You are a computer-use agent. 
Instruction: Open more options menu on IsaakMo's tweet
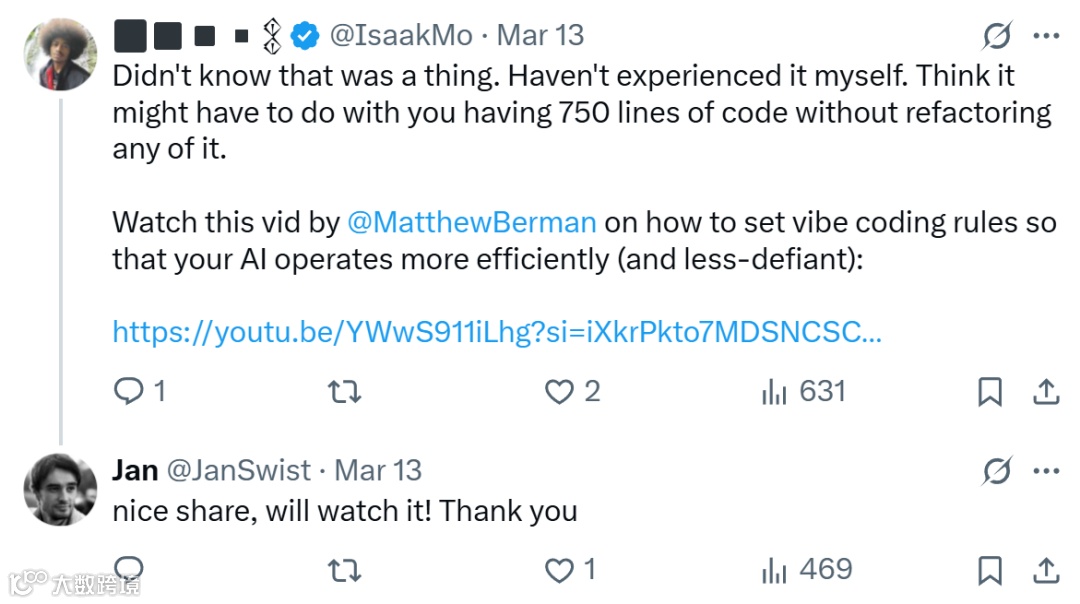point(1045,36)
